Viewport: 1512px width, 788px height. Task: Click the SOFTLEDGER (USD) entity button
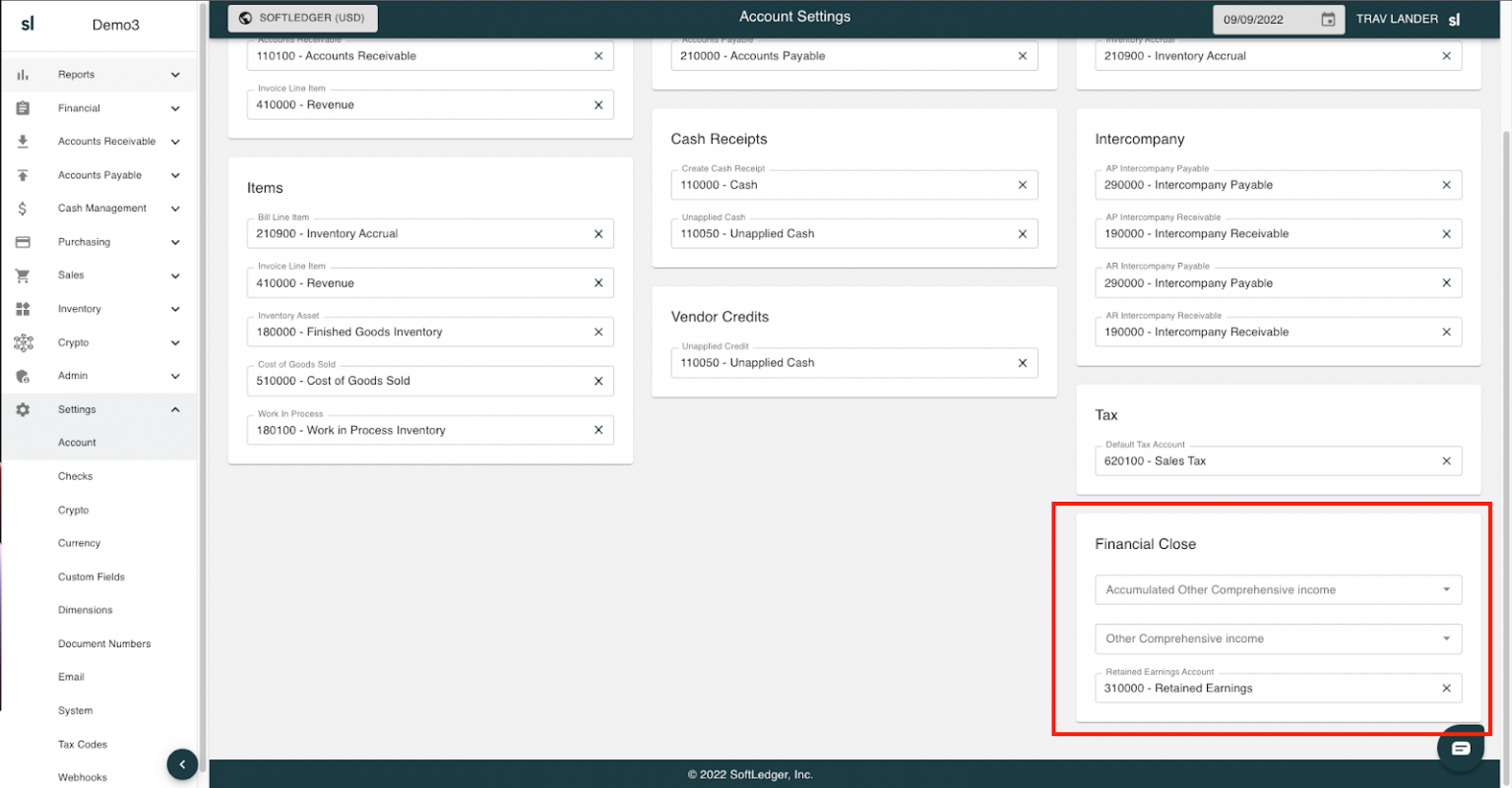(302, 18)
